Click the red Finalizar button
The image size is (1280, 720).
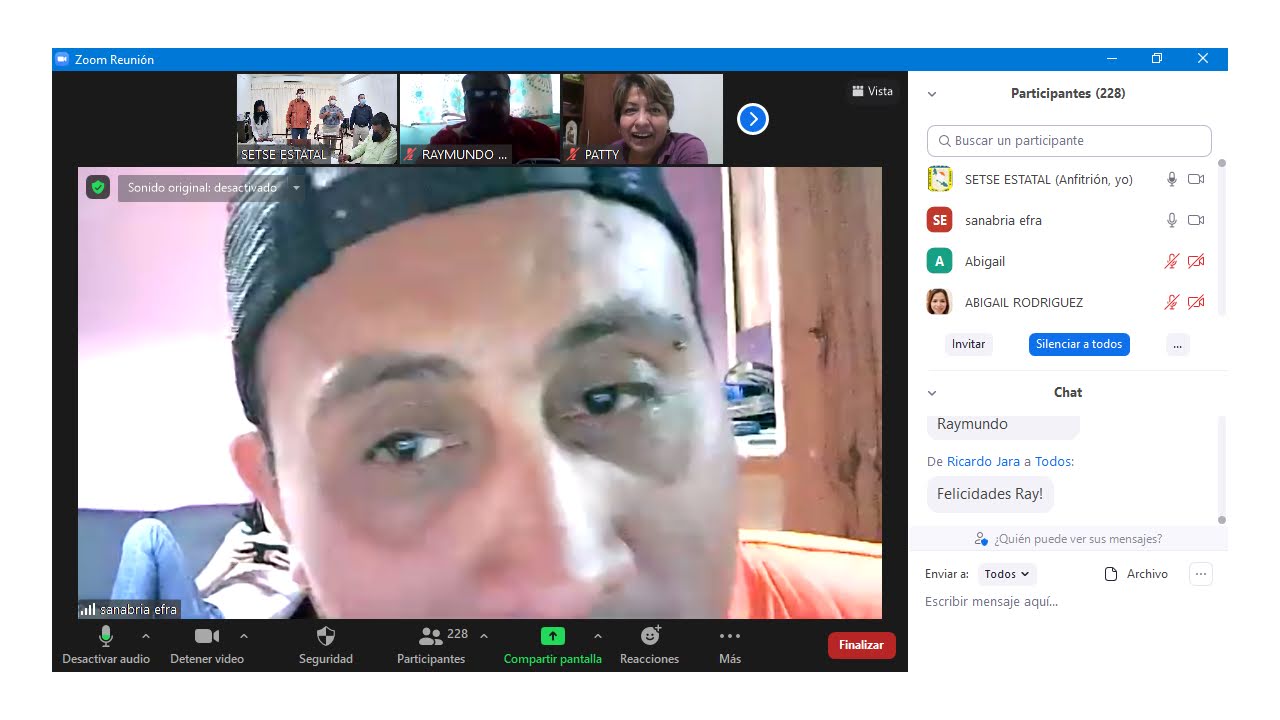[861, 645]
